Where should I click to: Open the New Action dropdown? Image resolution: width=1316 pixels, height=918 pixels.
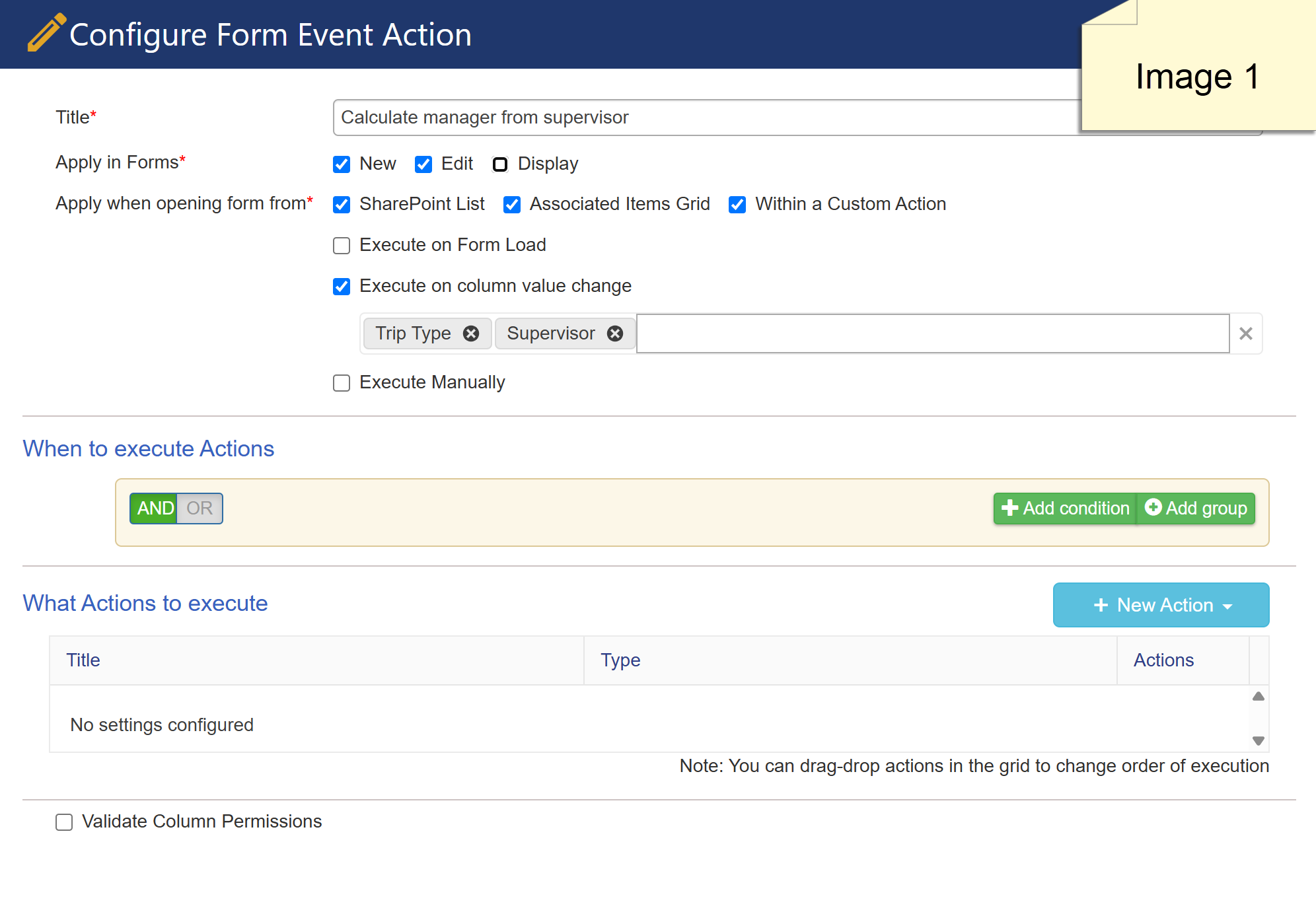1161,605
